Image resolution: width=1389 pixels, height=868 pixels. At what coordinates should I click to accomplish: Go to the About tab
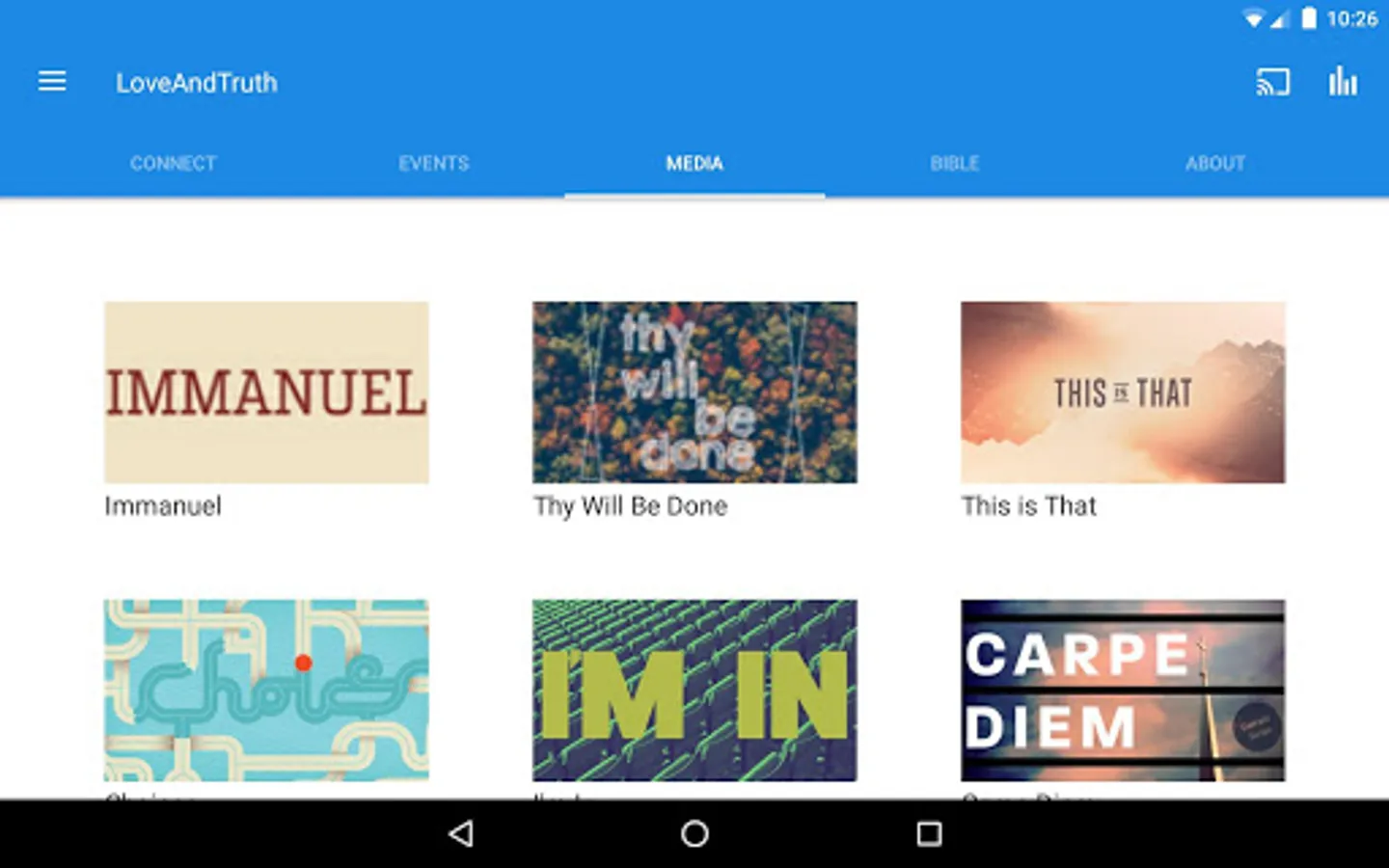pos(1215,163)
